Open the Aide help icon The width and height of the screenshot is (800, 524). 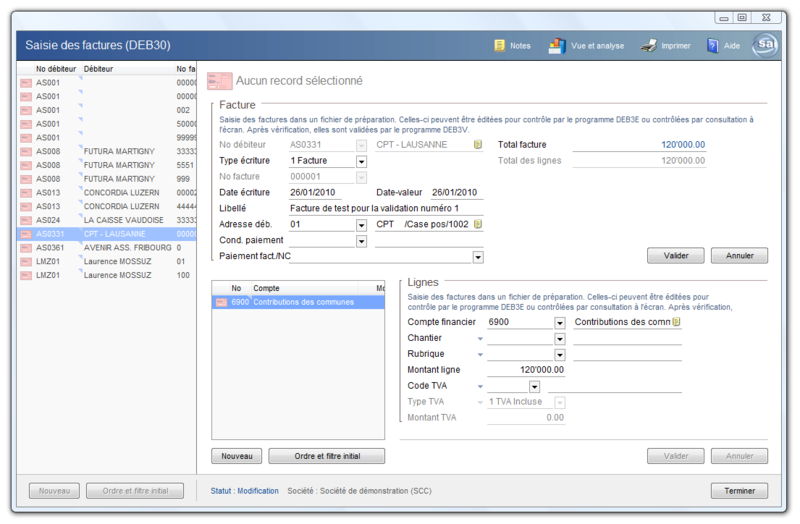tap(713, 46)
